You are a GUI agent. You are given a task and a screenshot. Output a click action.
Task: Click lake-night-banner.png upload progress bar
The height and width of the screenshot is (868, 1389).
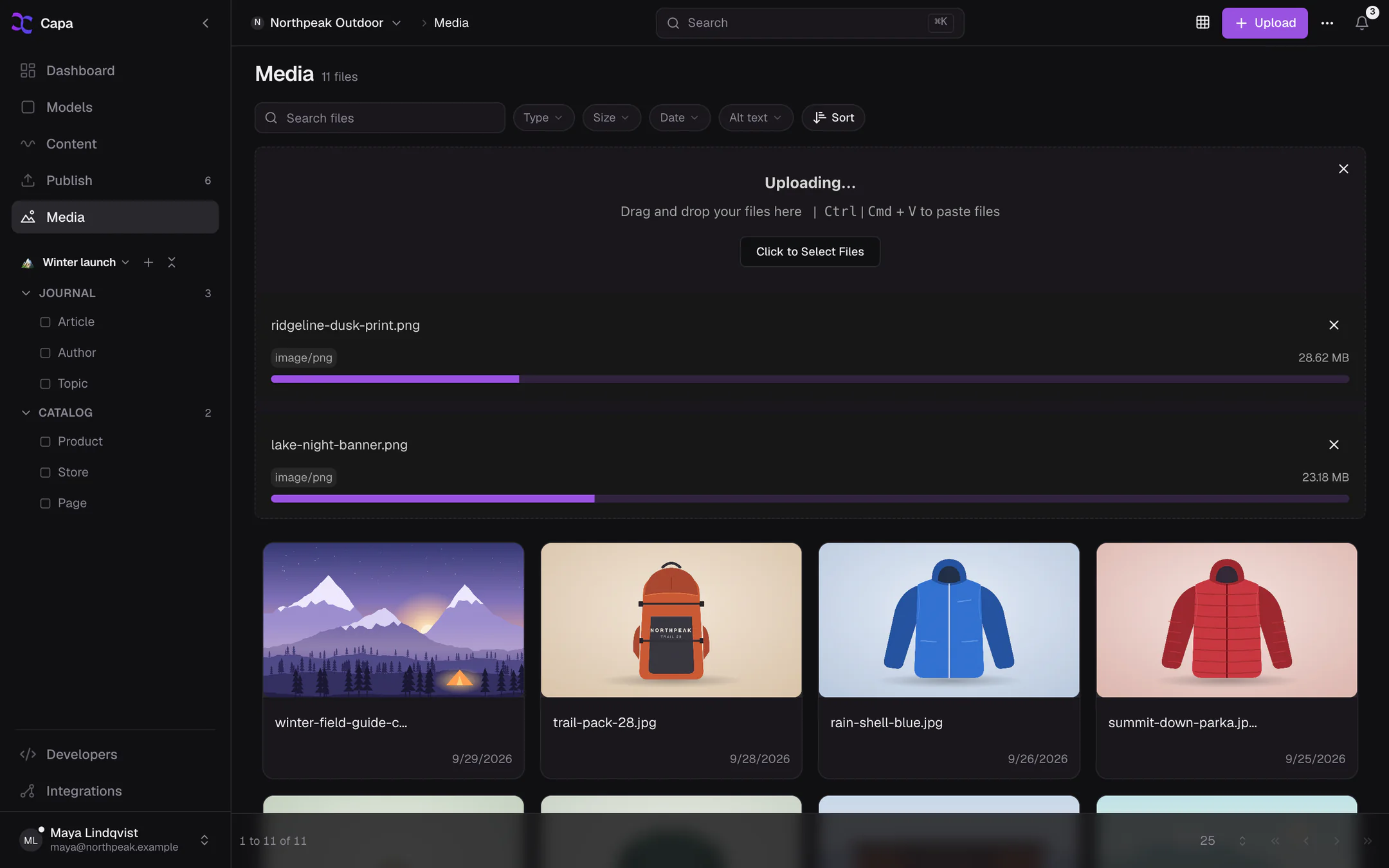pos(810,499)
